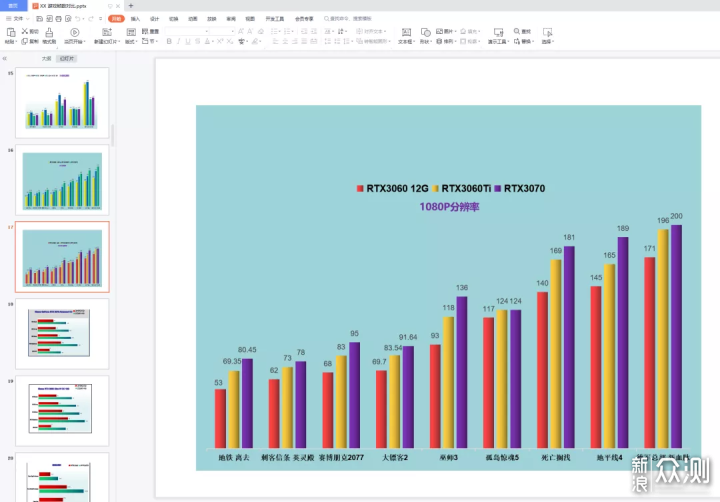
Task: Select the Home start button tab
Action: point(116,19)
